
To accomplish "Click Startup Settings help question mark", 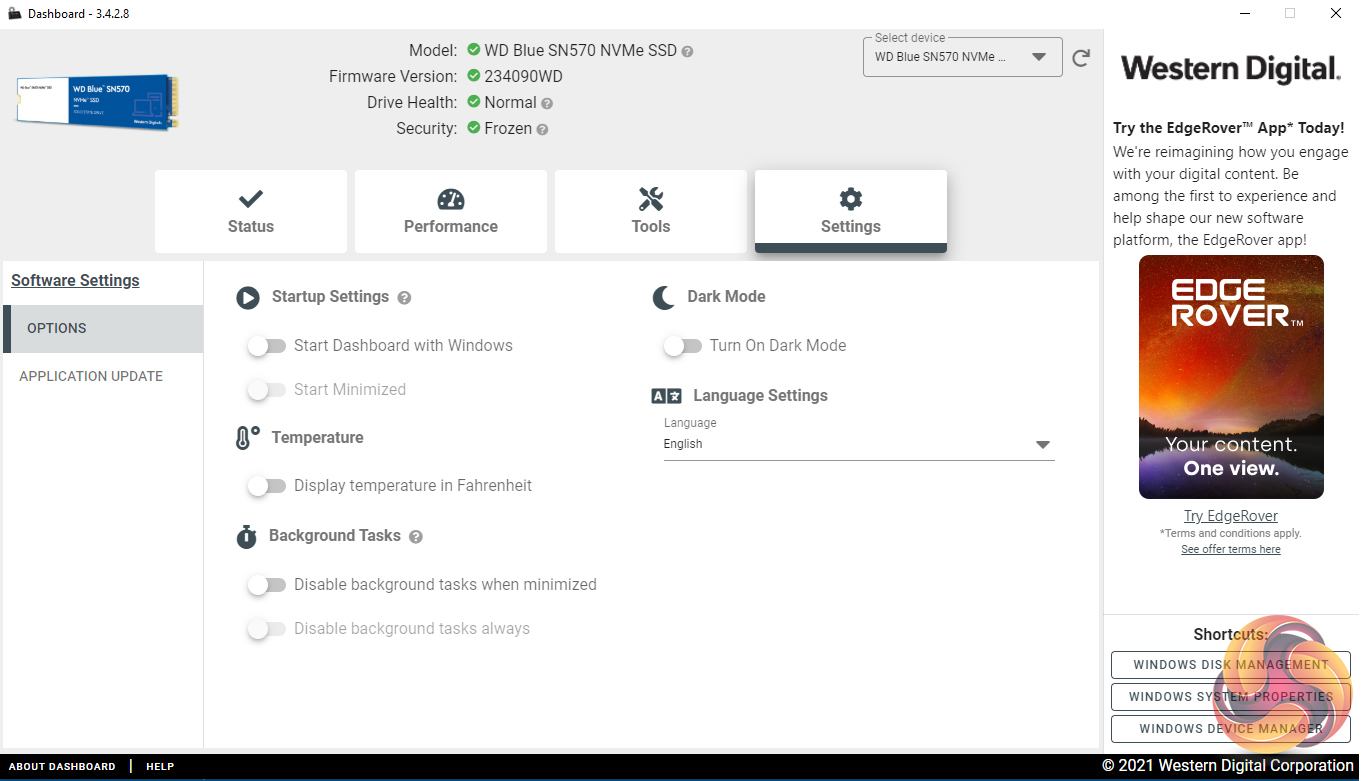I will click(404, 298).
